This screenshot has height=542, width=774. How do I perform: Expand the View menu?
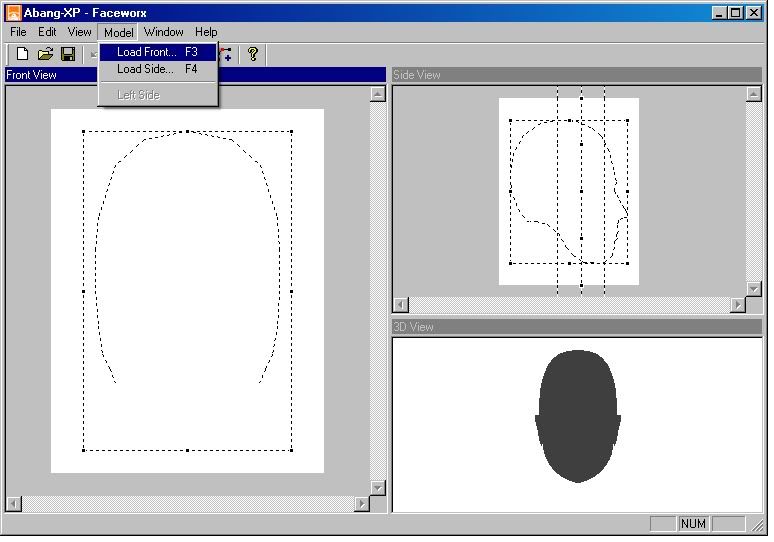tap(79, 32)
